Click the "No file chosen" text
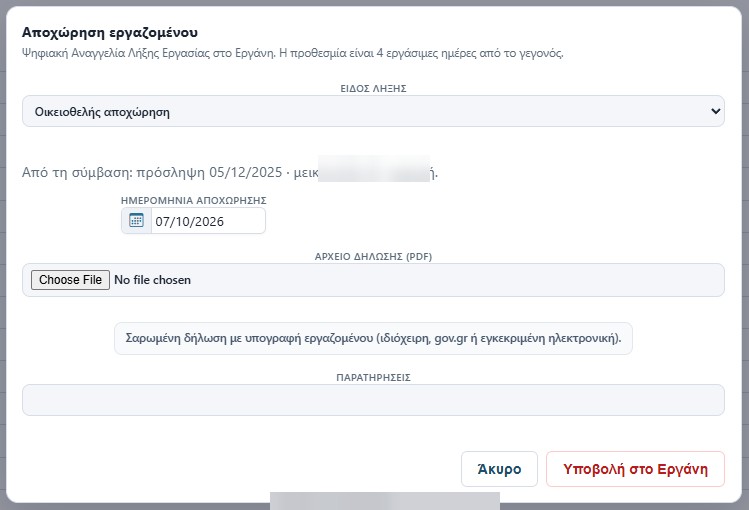The height and width of the screenshot is (510, 749). (152, 280)
